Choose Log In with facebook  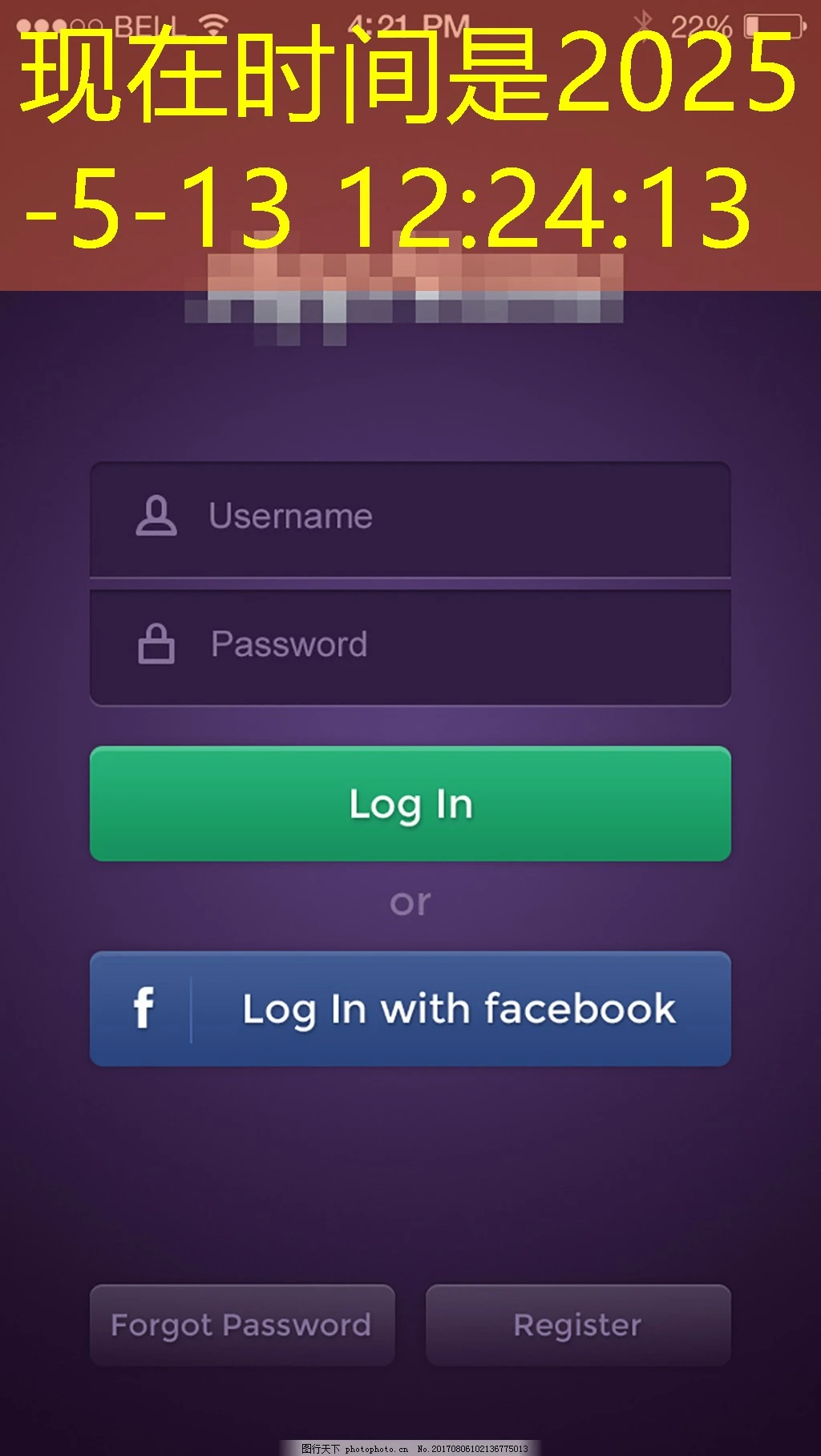click(410, 1009)
